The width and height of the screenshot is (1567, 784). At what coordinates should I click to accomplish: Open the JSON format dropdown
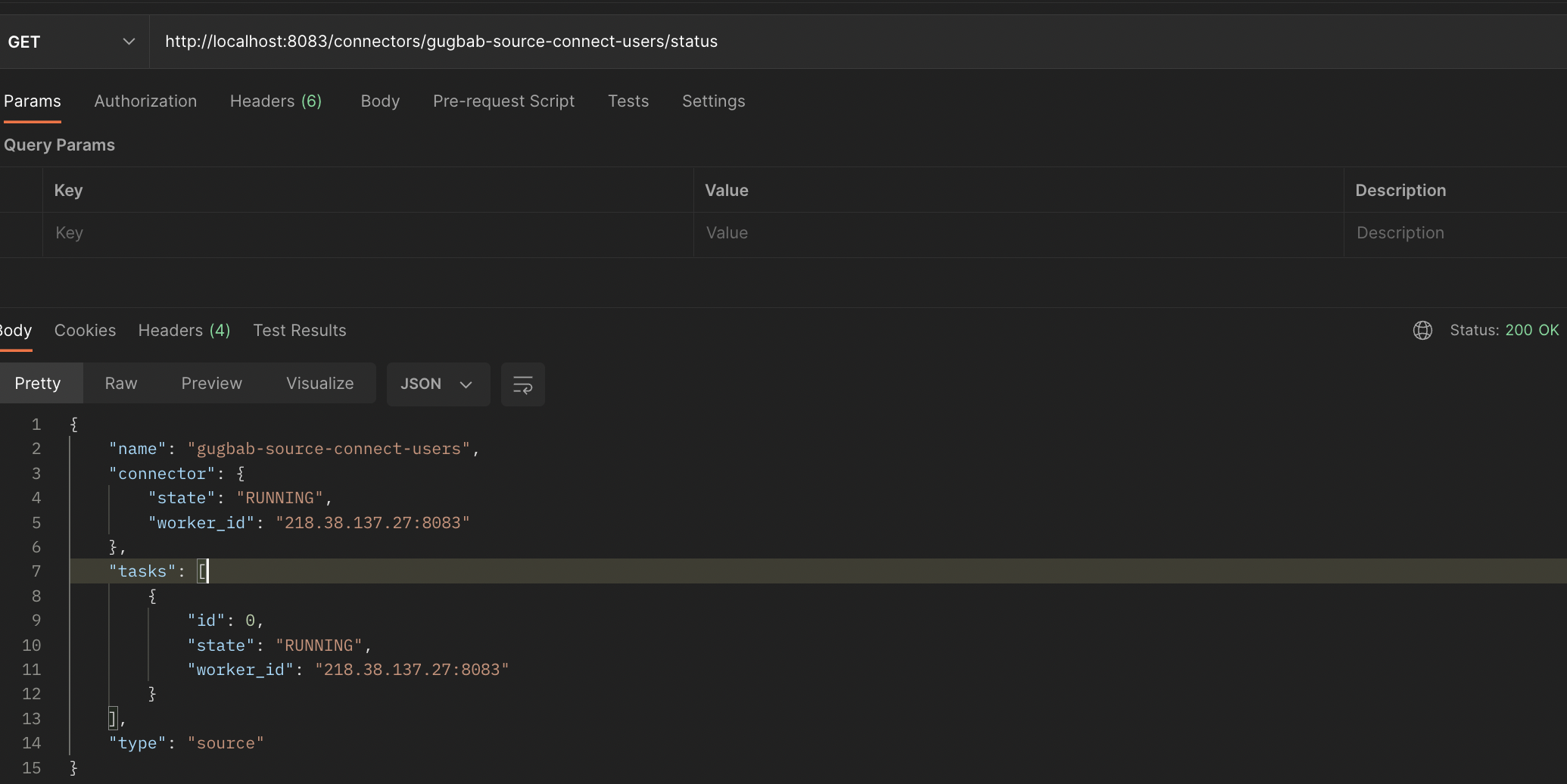click(438, 384)
